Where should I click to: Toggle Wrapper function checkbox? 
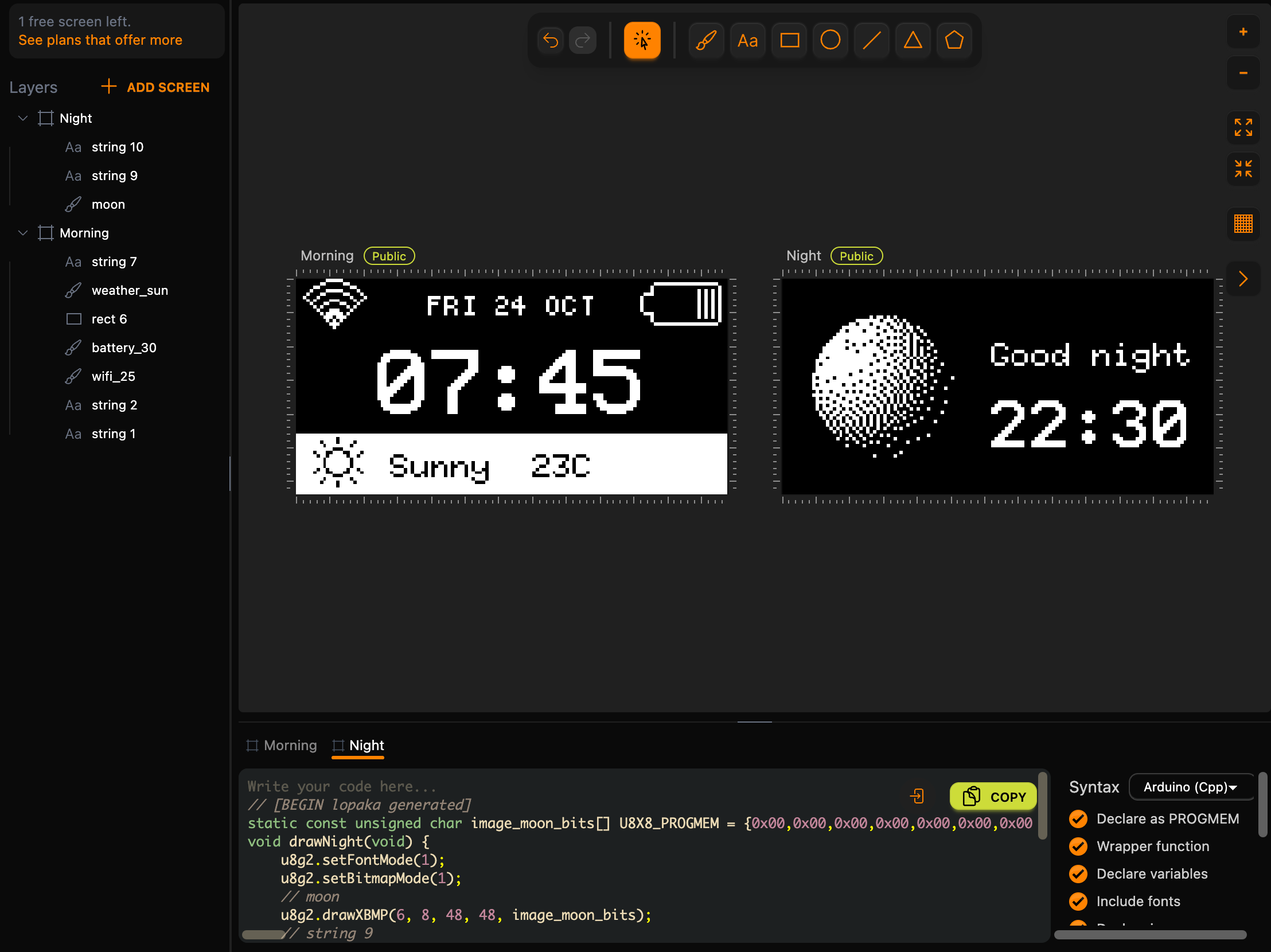pos(1078,846)
